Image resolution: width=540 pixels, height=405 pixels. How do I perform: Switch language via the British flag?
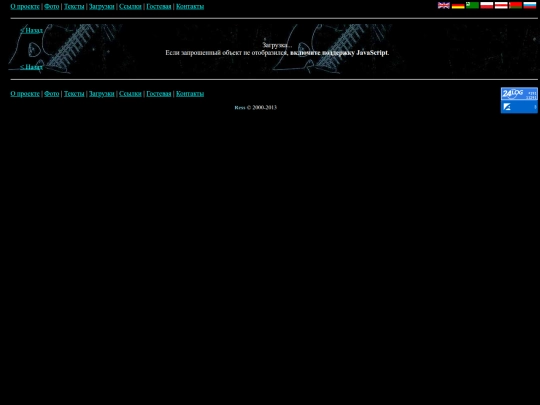click(444, 5)
